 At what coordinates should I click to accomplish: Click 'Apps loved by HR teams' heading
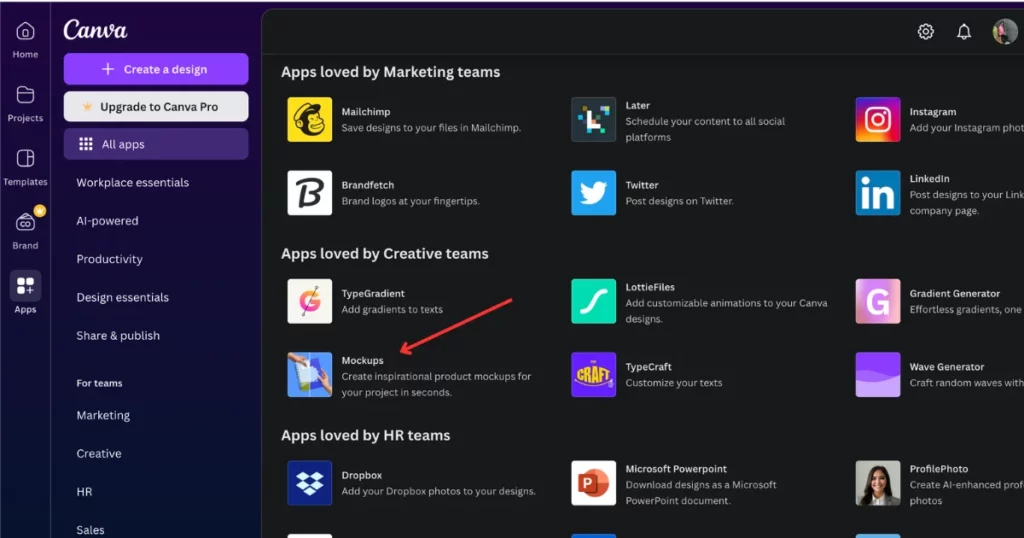tap(366, 435)
